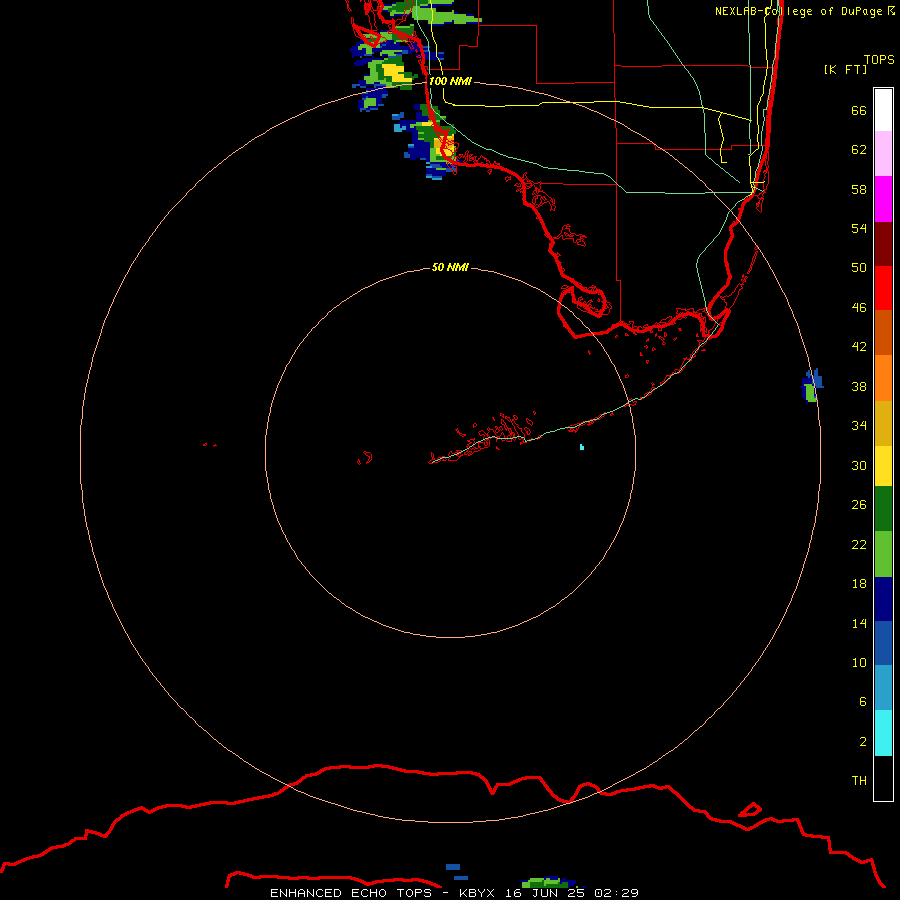Click the white 66 kft color swatch
The width and height of the screenshot is (900, 900).
(883, 110)
